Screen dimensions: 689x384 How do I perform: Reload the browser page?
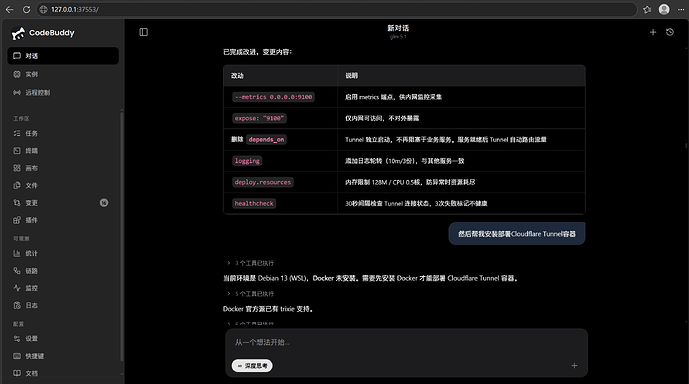coord(26,9)
